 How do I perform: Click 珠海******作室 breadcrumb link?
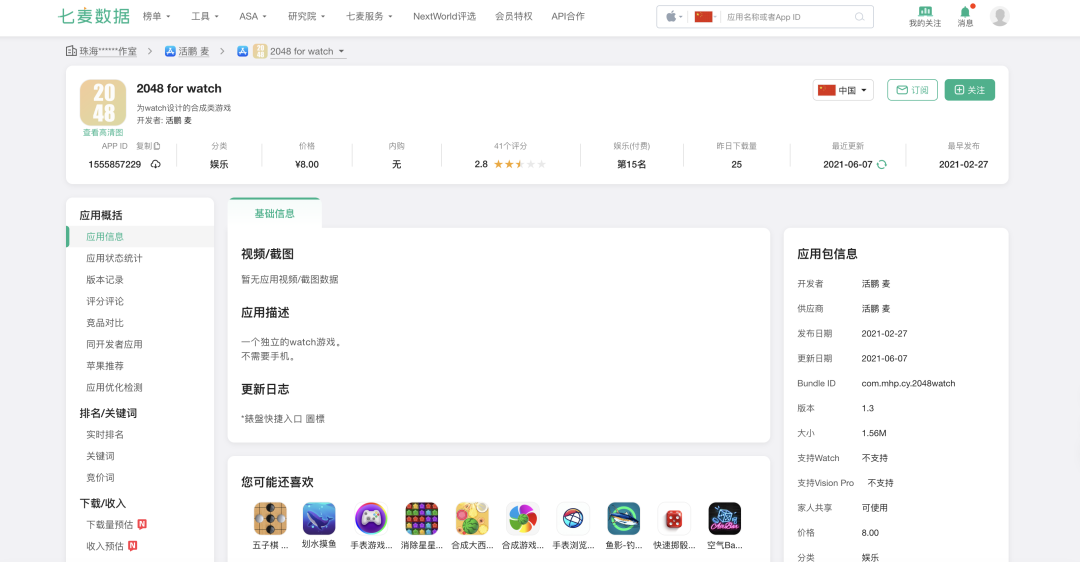[x=107, y=51]
